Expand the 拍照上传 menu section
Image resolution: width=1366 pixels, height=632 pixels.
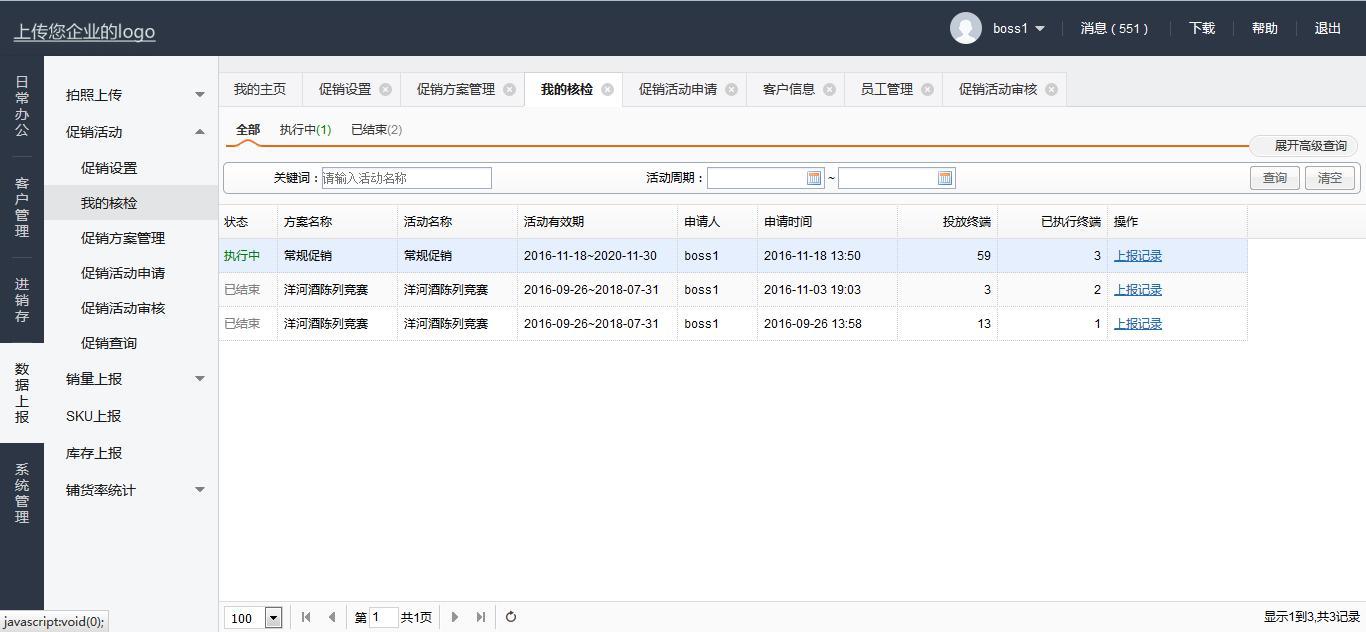tap(199, 95)
